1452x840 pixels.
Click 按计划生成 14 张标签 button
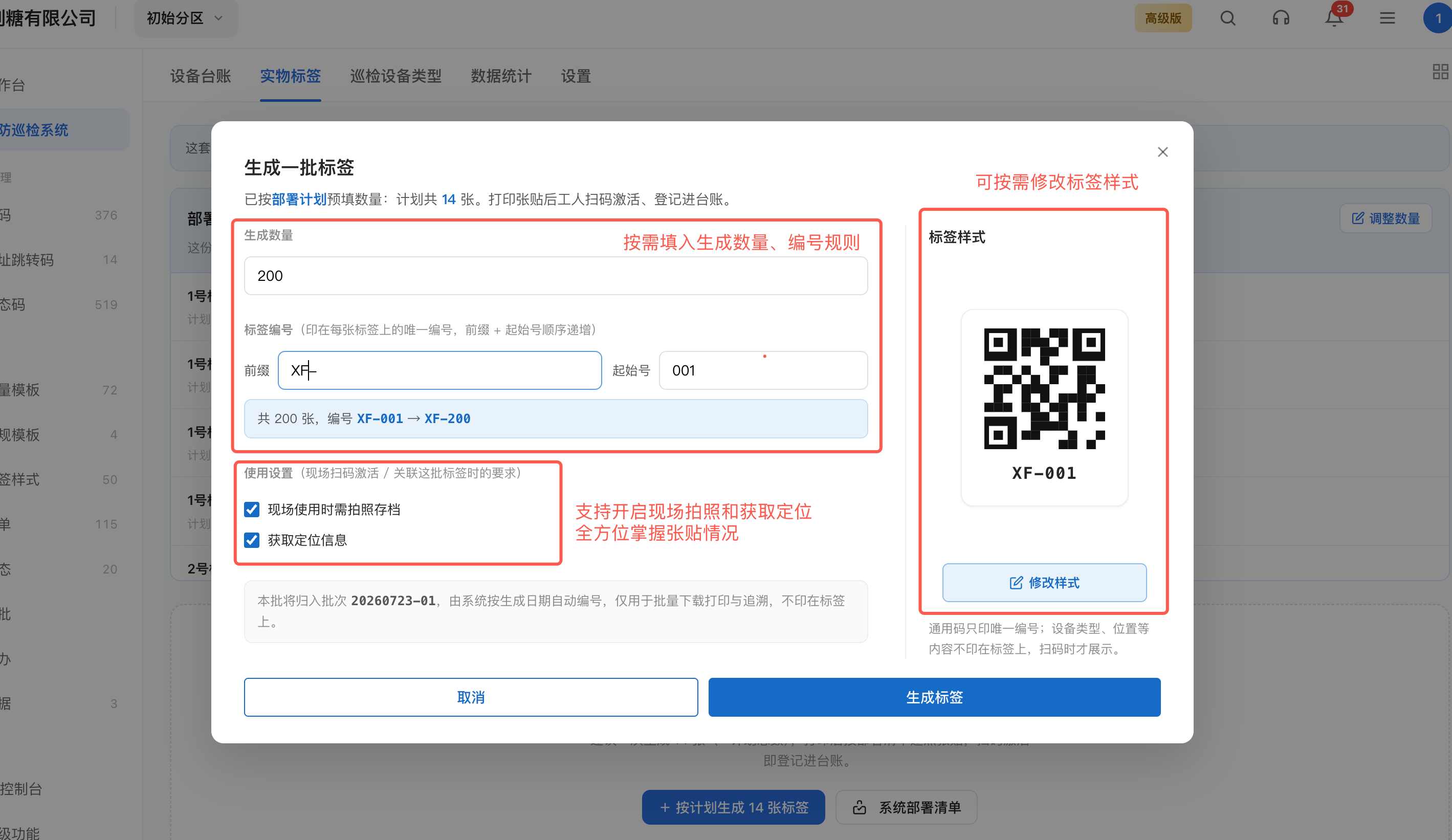(x=734, y=807)
